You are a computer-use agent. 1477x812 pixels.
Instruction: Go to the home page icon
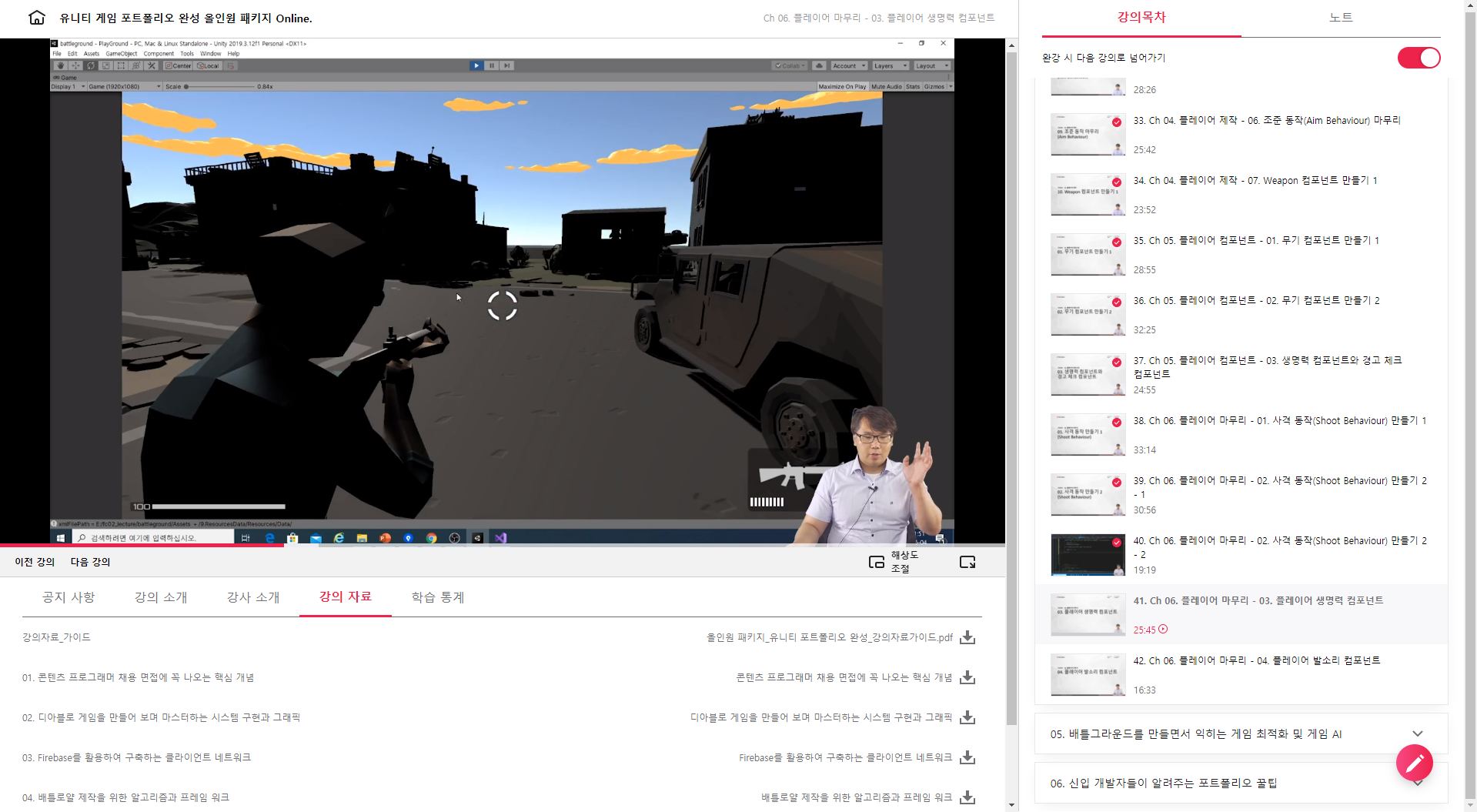pyautogui.click(x=36, y=18)
